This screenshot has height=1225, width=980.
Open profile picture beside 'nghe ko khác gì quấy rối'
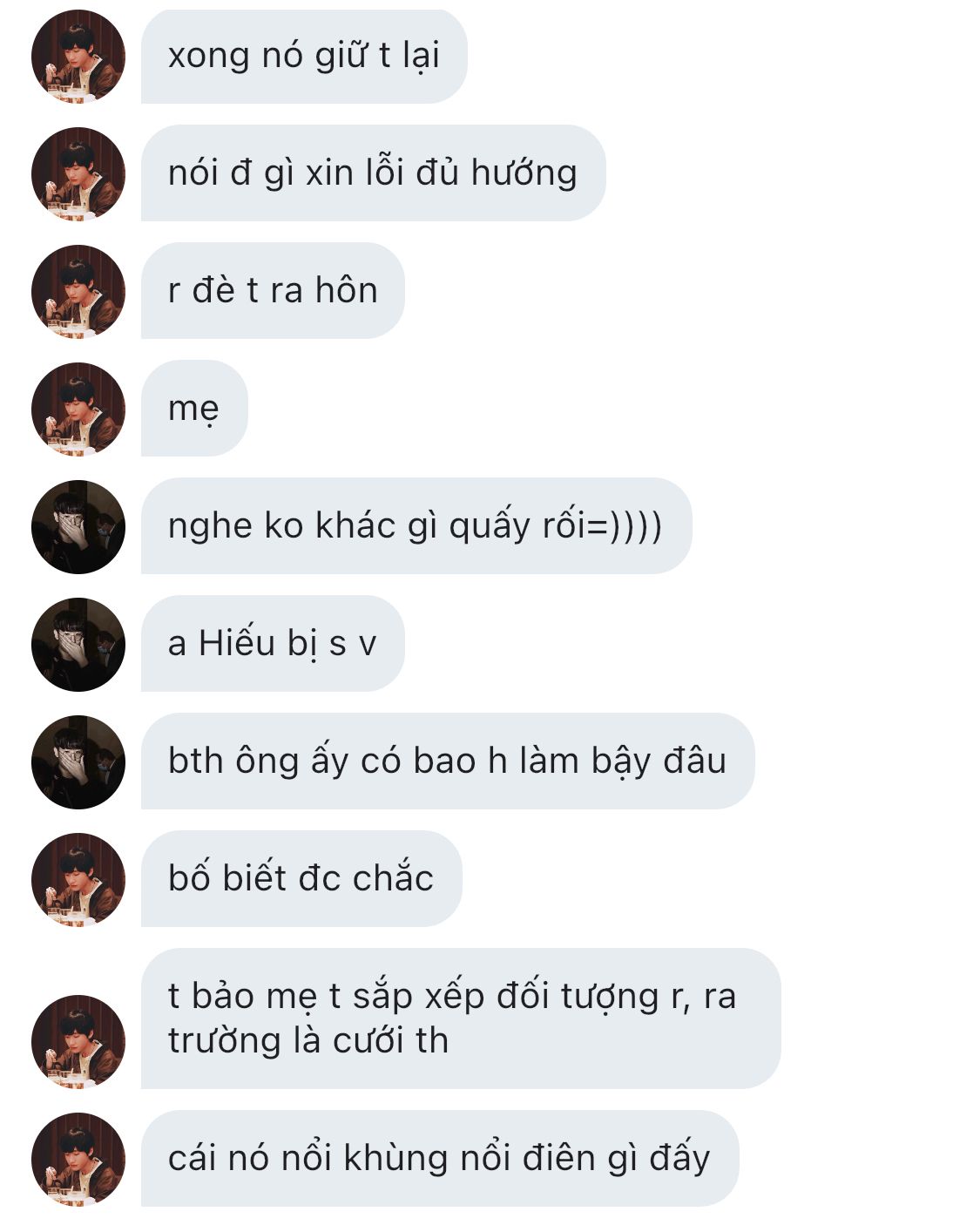click(78, 527)
